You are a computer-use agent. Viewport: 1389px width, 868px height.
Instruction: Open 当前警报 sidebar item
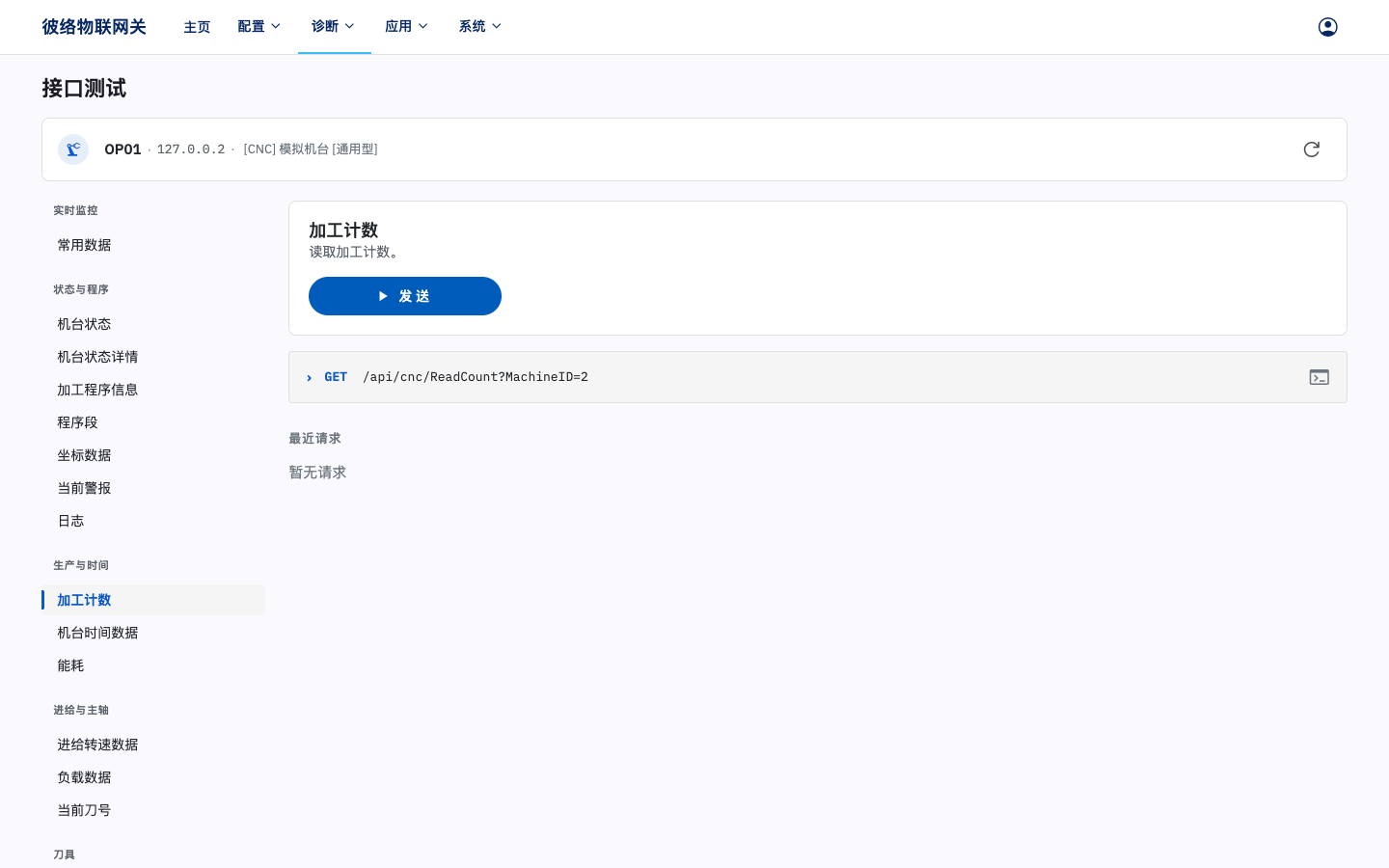[x=153, y=488]
